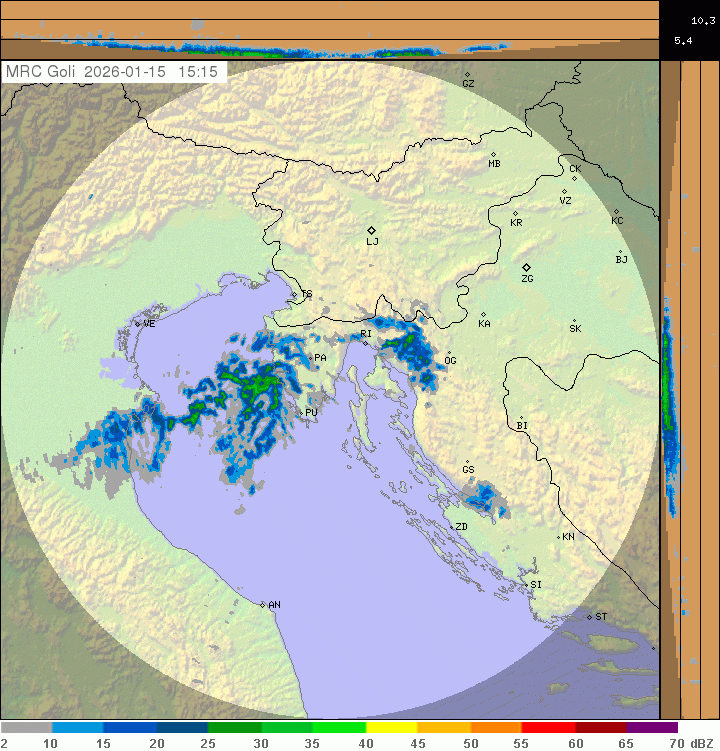Image resolution: width=720 pixels, height=751 pixels.
Task: Click the PU city marker
Action: pyautogui.click(x=300, y=411)
